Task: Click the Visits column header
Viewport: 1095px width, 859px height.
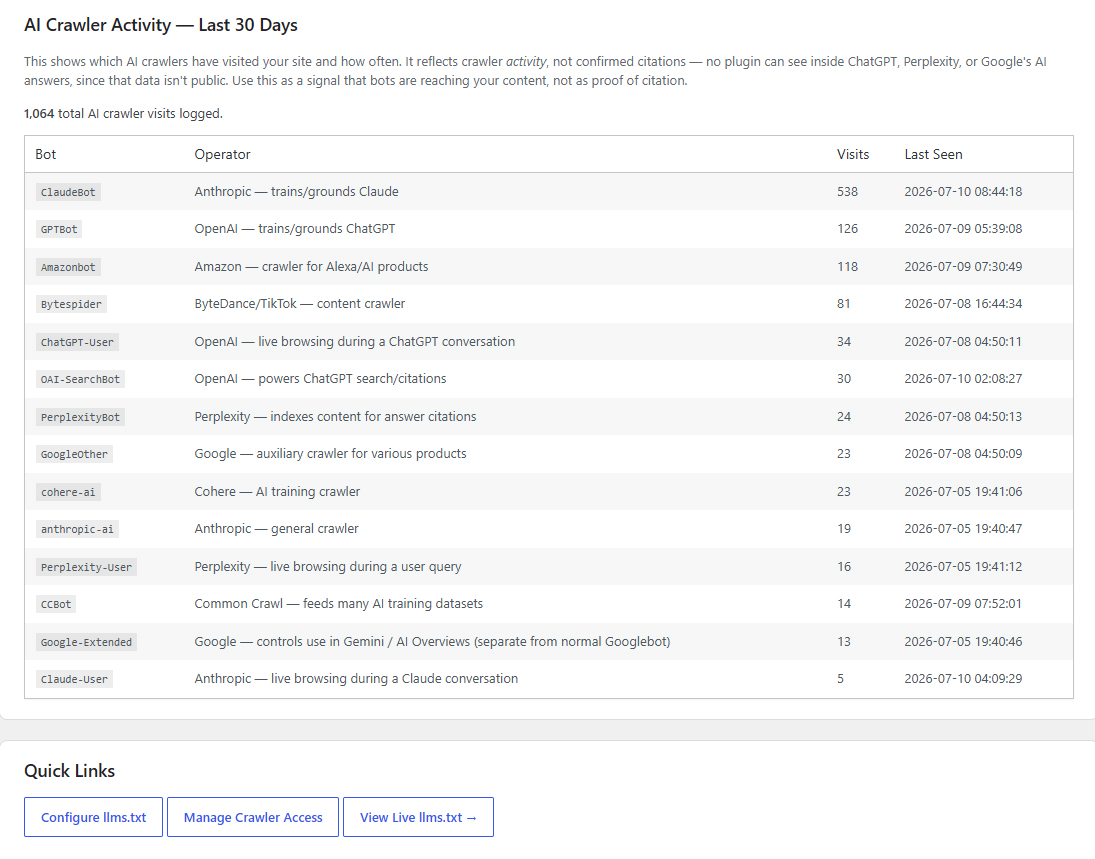Action: click(x=853, y=154)
